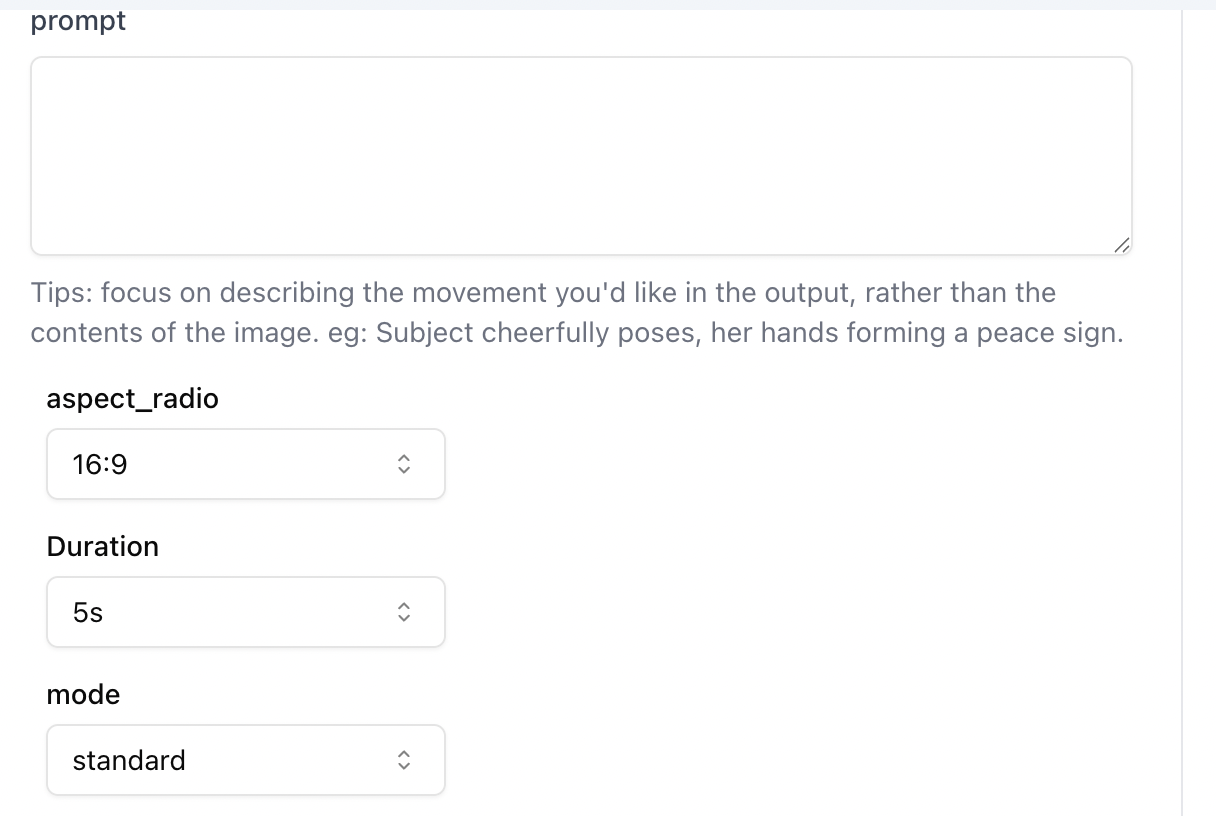
Task: Open the Duration dropdown showing 5s
Action: [246, 612]
